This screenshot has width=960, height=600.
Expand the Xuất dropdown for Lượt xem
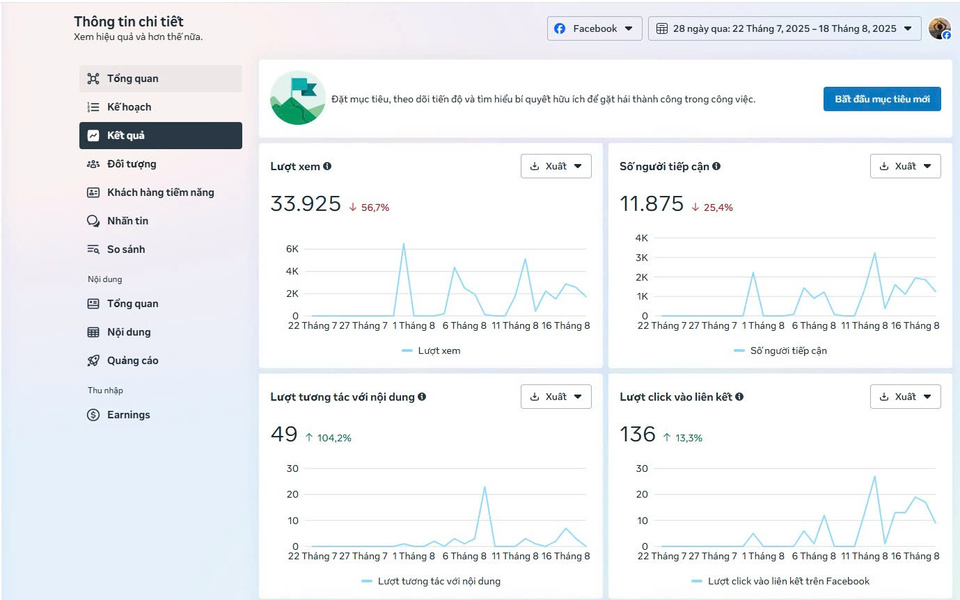click(x=556, y=166)
